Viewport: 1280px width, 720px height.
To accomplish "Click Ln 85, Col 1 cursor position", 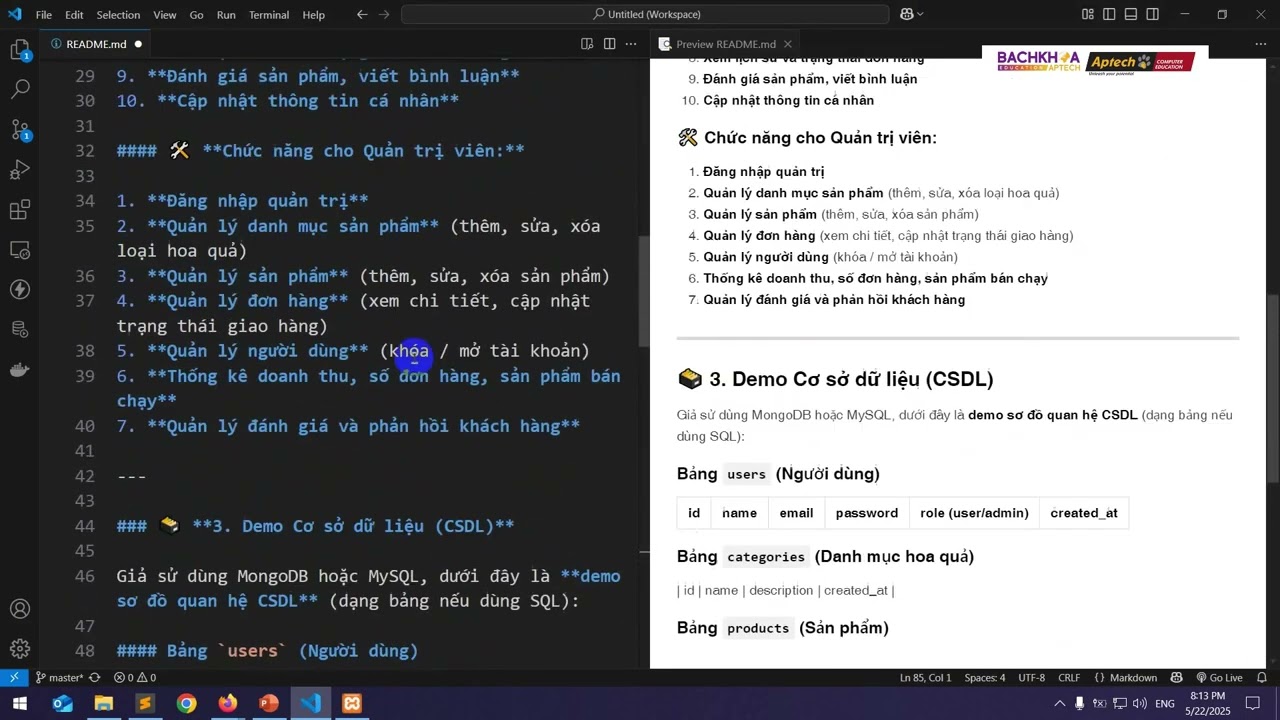I will (x=926, y=677).
